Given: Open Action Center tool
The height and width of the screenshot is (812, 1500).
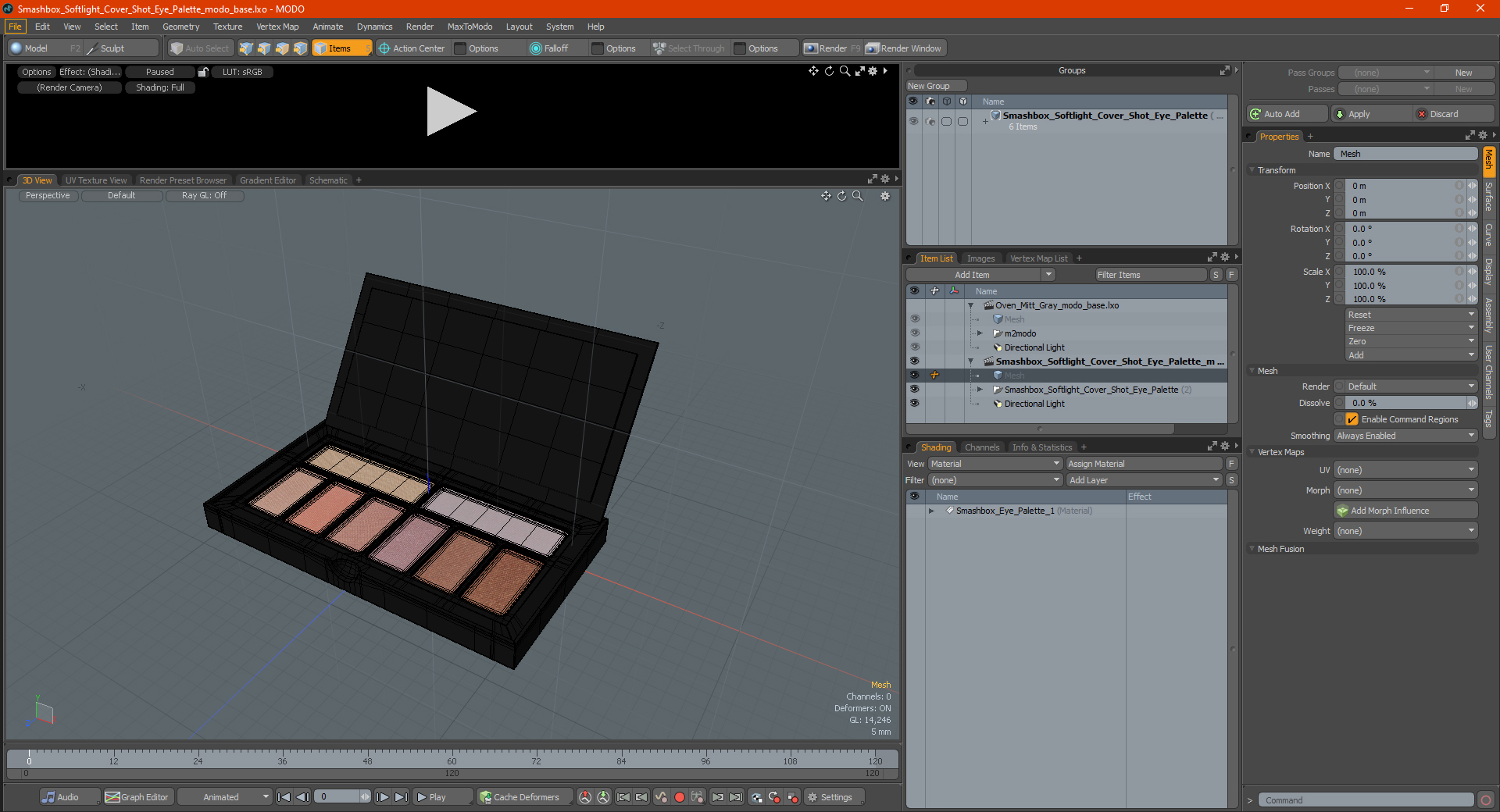Looking at the screenshot, I should (412, 48).
